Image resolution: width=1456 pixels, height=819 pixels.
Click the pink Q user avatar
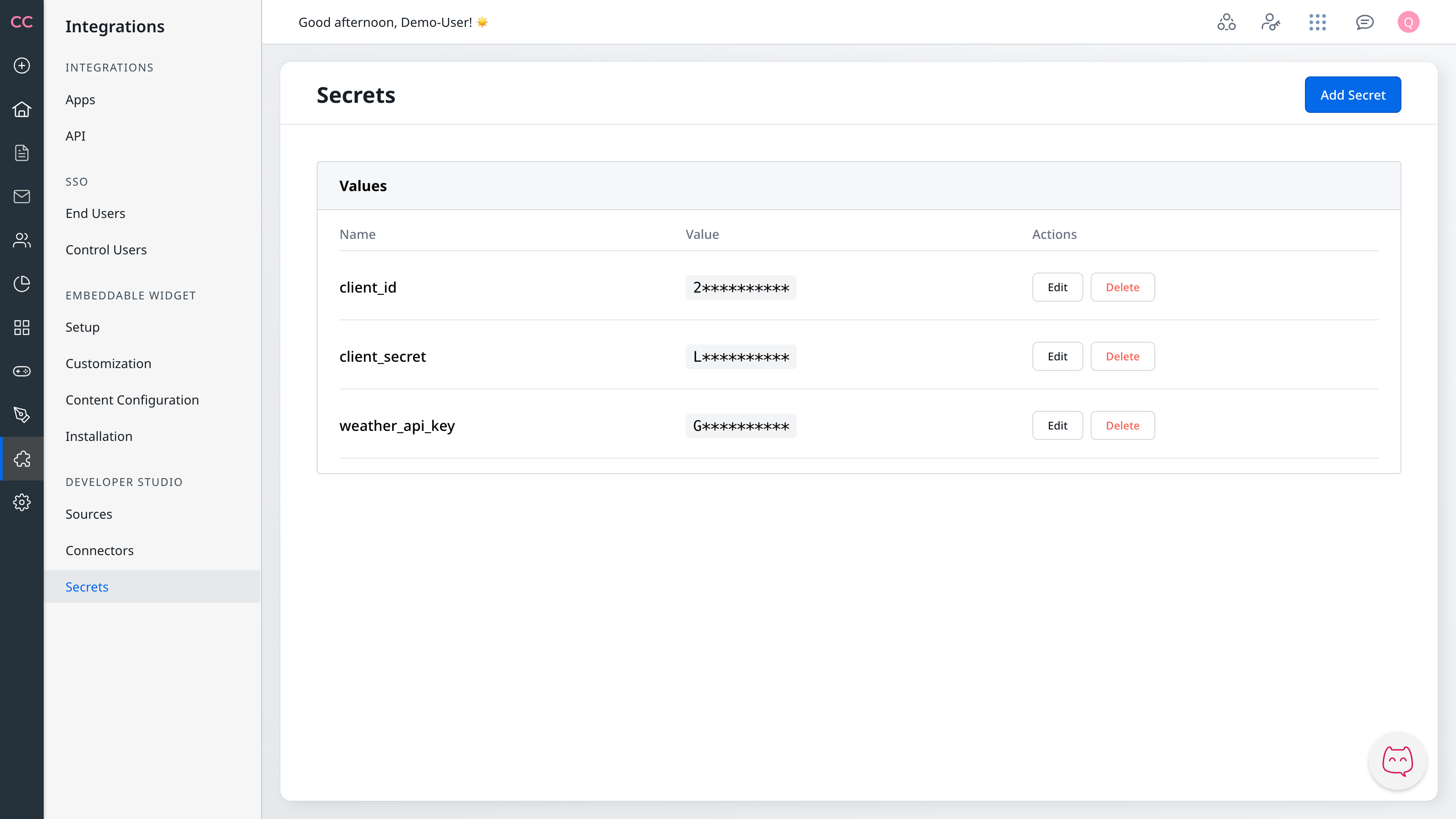coord(1408,22)
